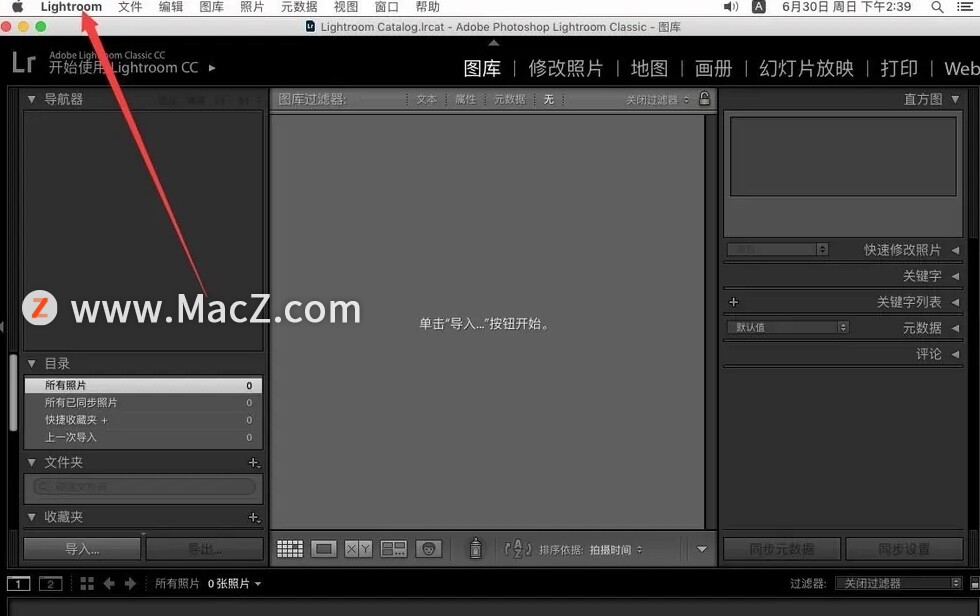This screenshot has height=616, width=980.
Task: Open 默认值 metadata preset dropdown
Action: [788, 327]
